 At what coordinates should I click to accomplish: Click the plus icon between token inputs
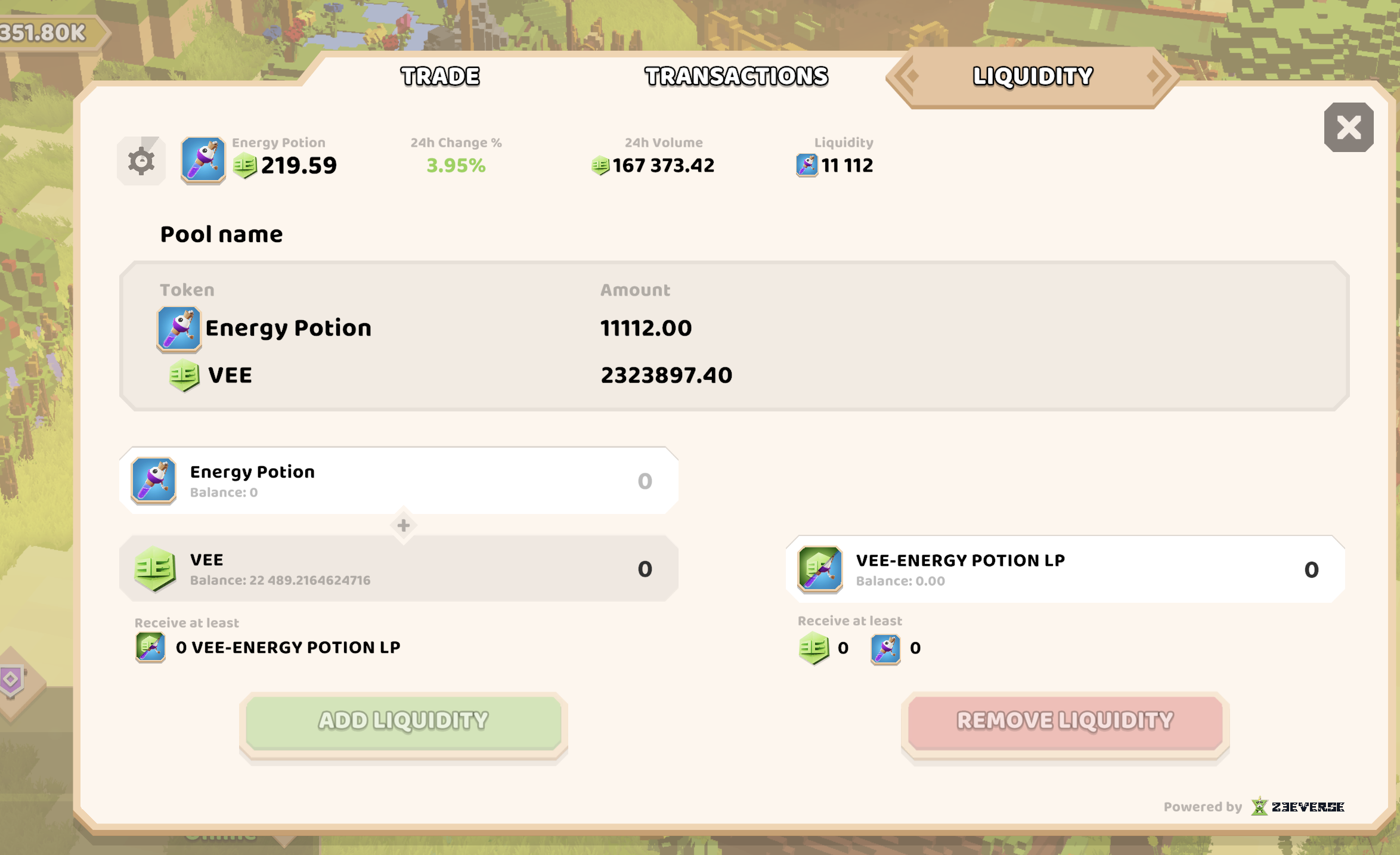tap(404, 525)
